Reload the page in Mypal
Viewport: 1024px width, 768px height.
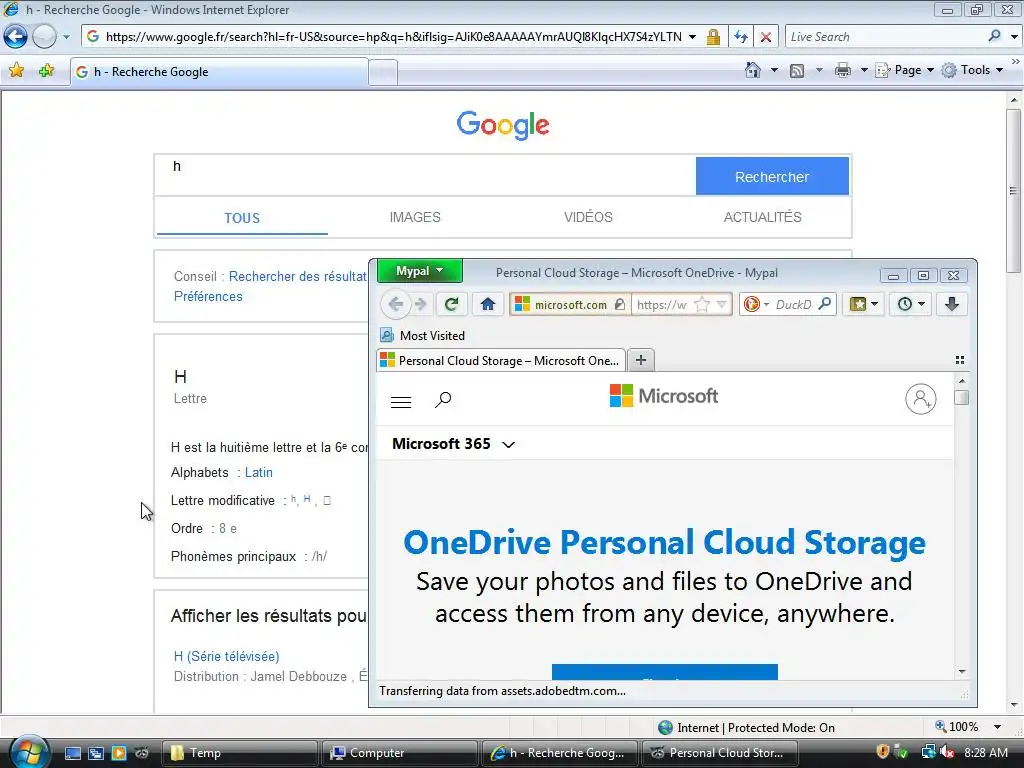pos(451,304)
